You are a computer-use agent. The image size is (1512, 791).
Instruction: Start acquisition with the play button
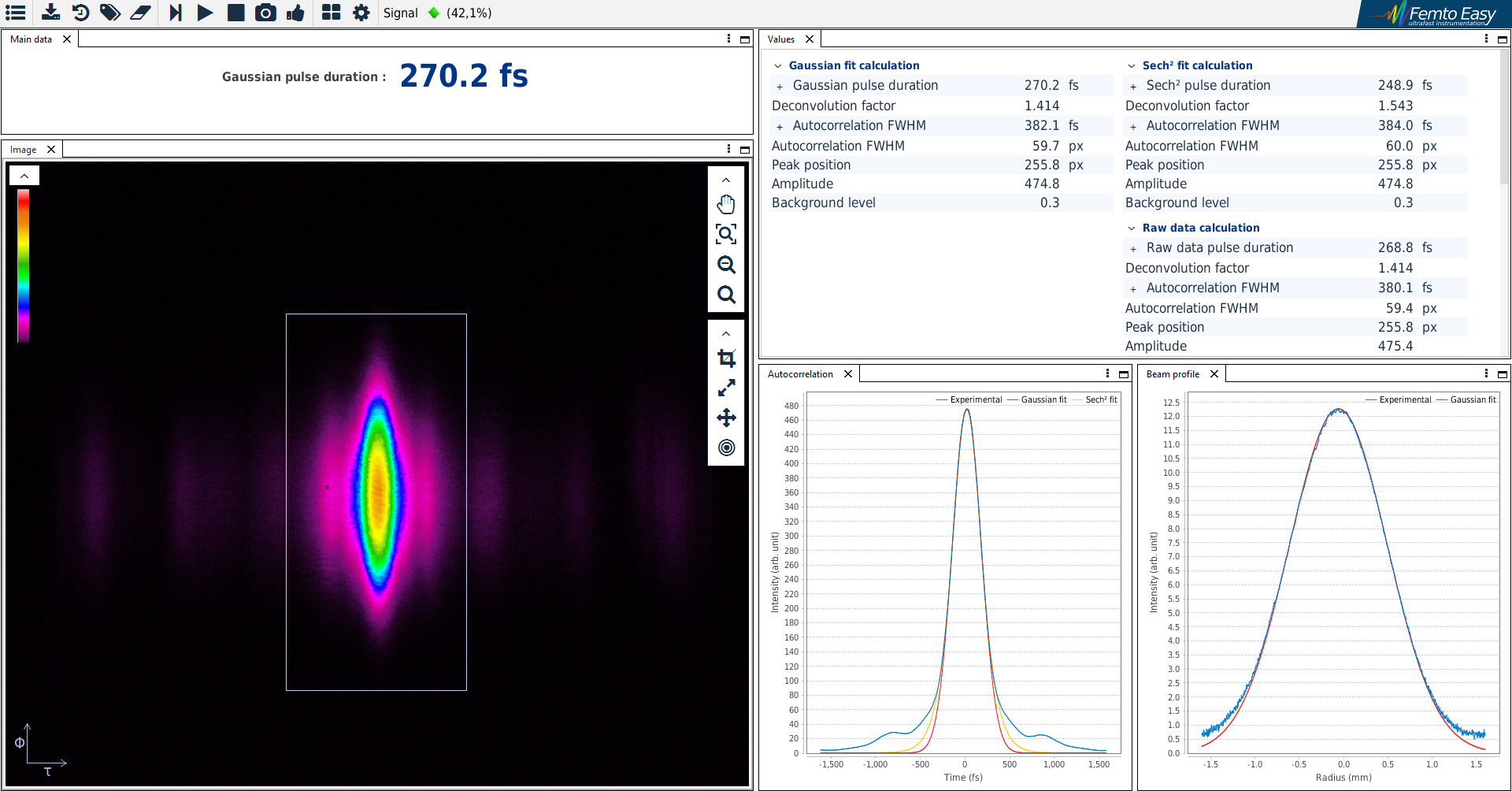pyautogui.click(x=205, y=13)
